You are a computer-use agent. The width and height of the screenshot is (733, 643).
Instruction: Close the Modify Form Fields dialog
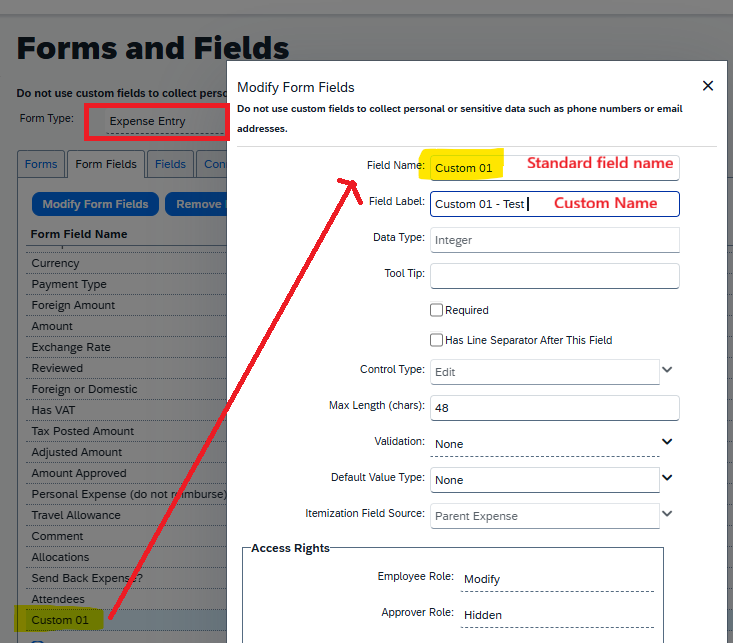708,86
